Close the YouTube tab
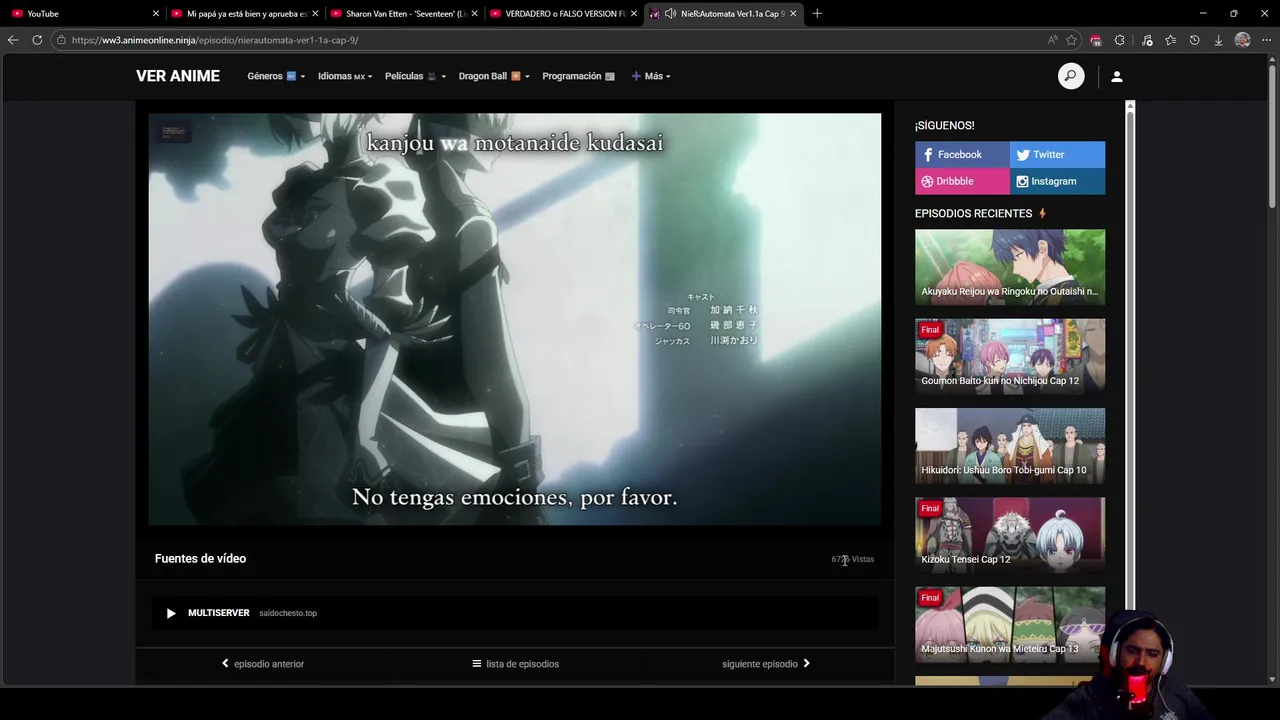This screenshot has width=1280, height=720. (x=156, y=14)
